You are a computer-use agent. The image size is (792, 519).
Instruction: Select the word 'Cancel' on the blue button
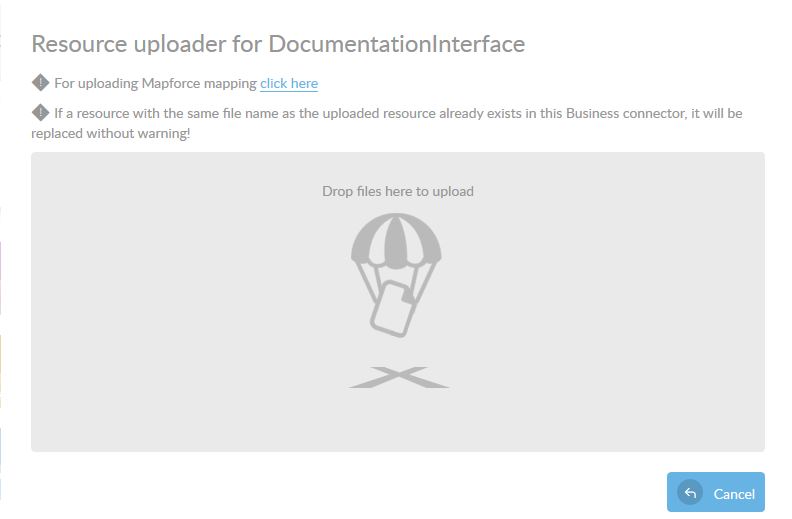pyautogui.click(x=734, y=494)
